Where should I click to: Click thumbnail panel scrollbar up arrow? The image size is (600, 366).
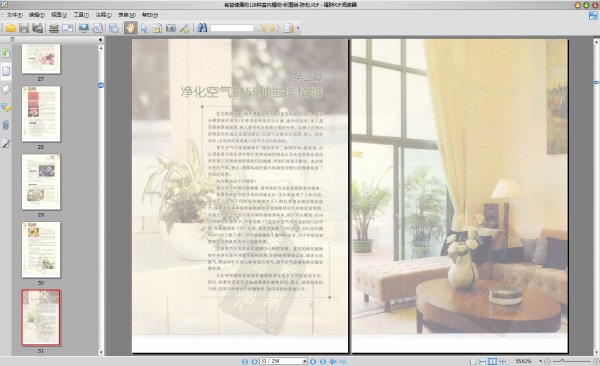(x=101, y=48)
